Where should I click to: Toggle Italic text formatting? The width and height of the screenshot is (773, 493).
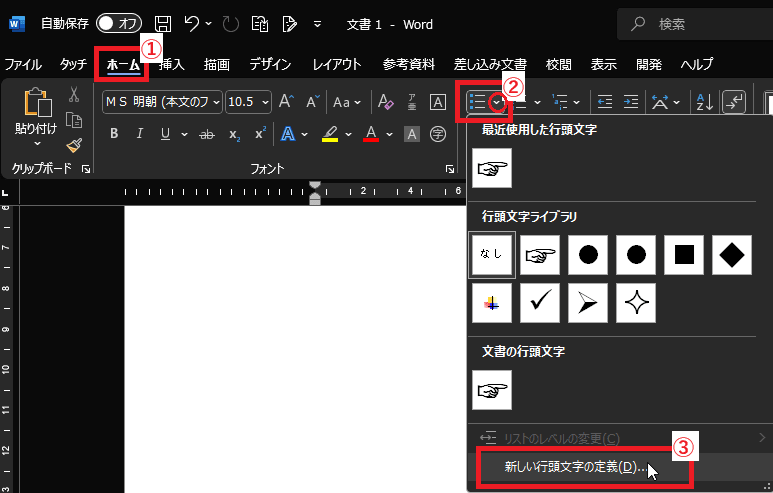coord(138,134)
